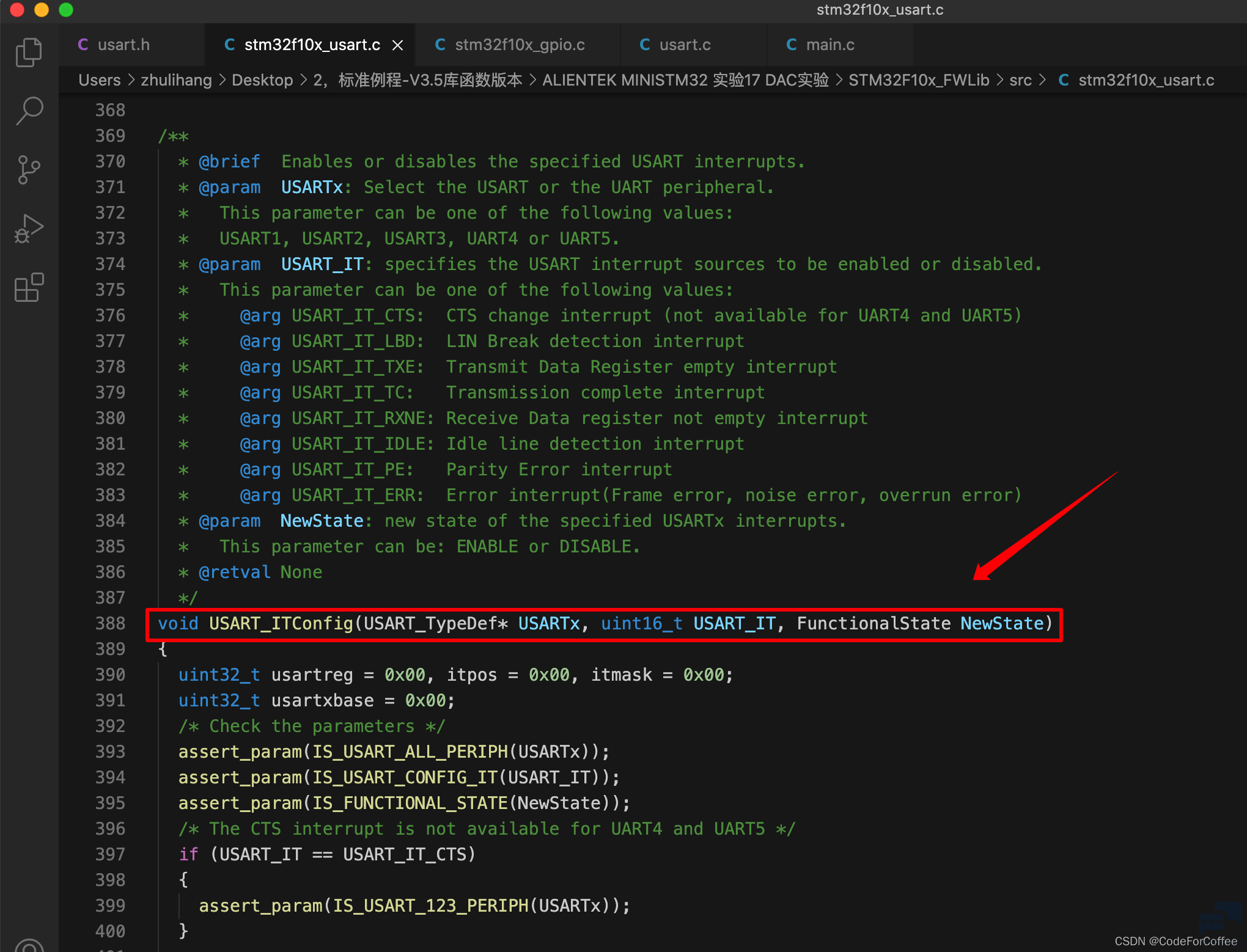Open the Run and Debug icon
This screenshot has height=952, width=1247.
click(x=29, y=229)
